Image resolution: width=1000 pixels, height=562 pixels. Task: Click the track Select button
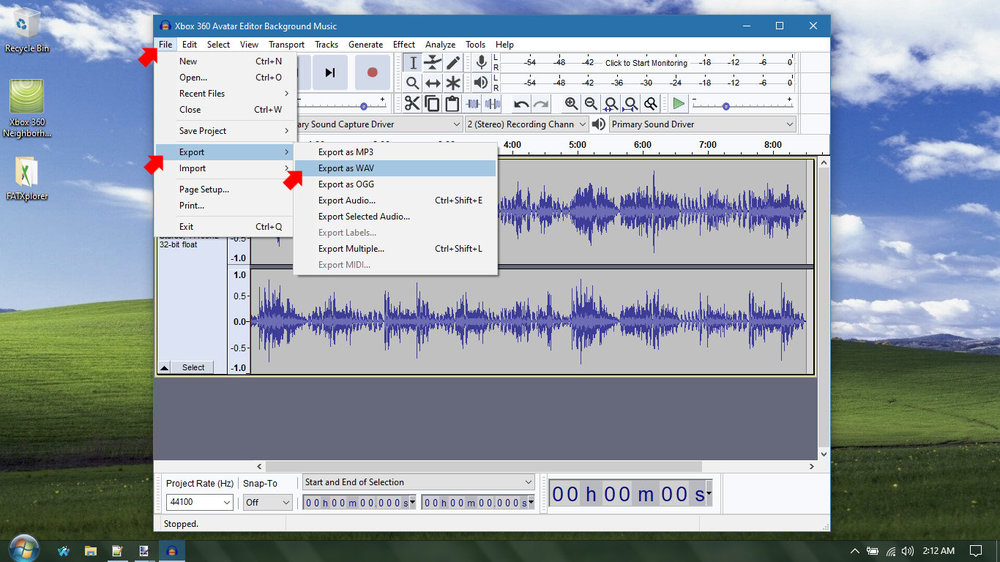coord(193,367)
